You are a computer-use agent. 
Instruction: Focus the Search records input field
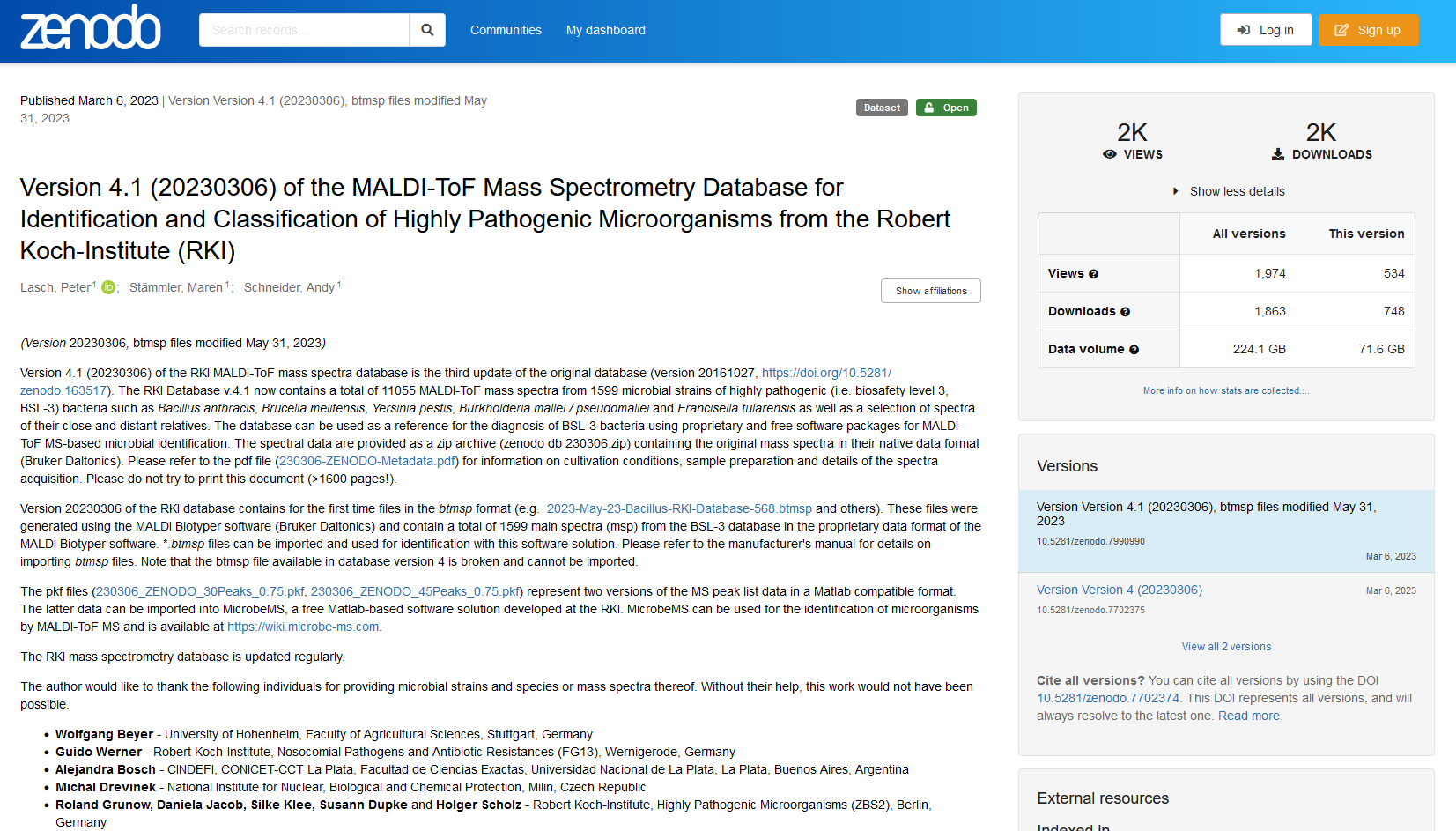click(x=304, y=30)
